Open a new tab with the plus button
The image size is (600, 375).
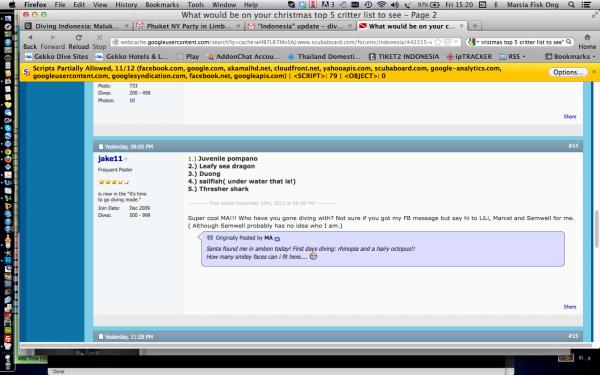point(474,26)
